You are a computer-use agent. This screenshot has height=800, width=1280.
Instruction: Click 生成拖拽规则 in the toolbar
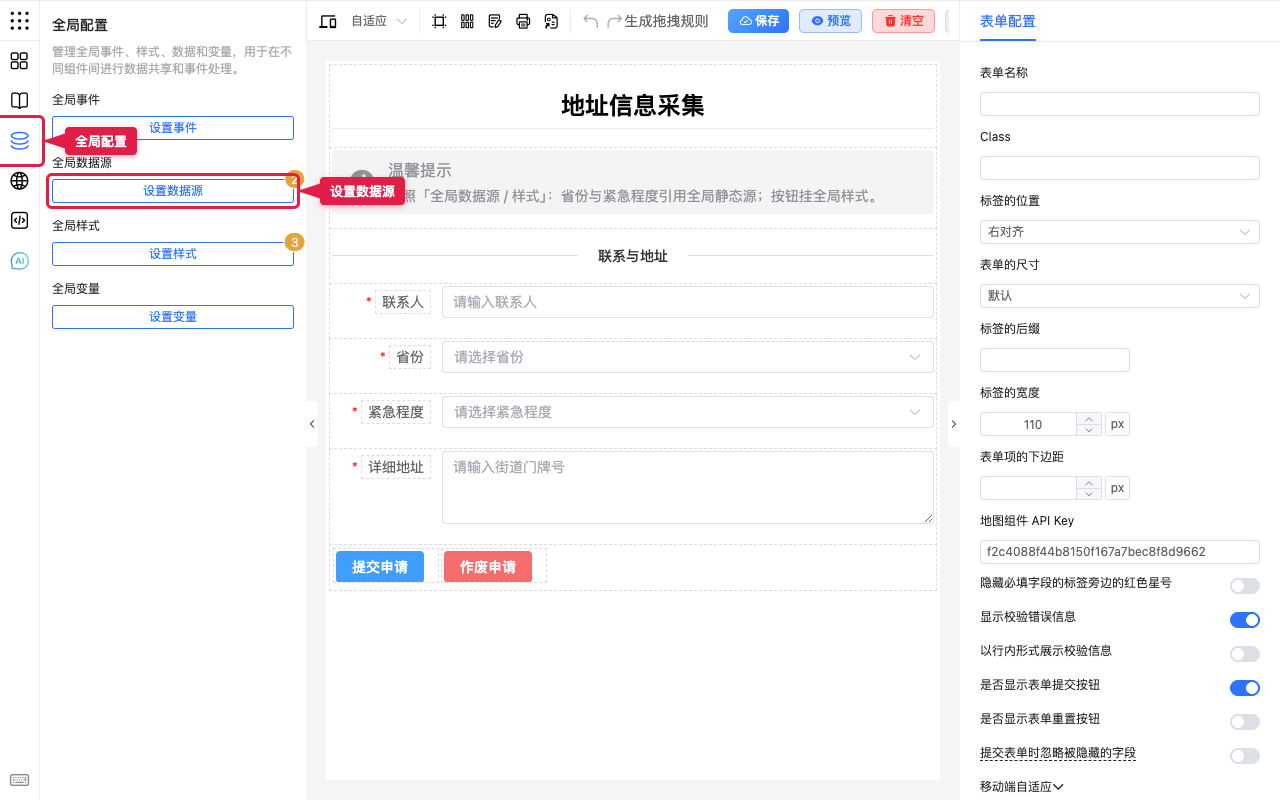pyautogui.click(x=667, y=21)
